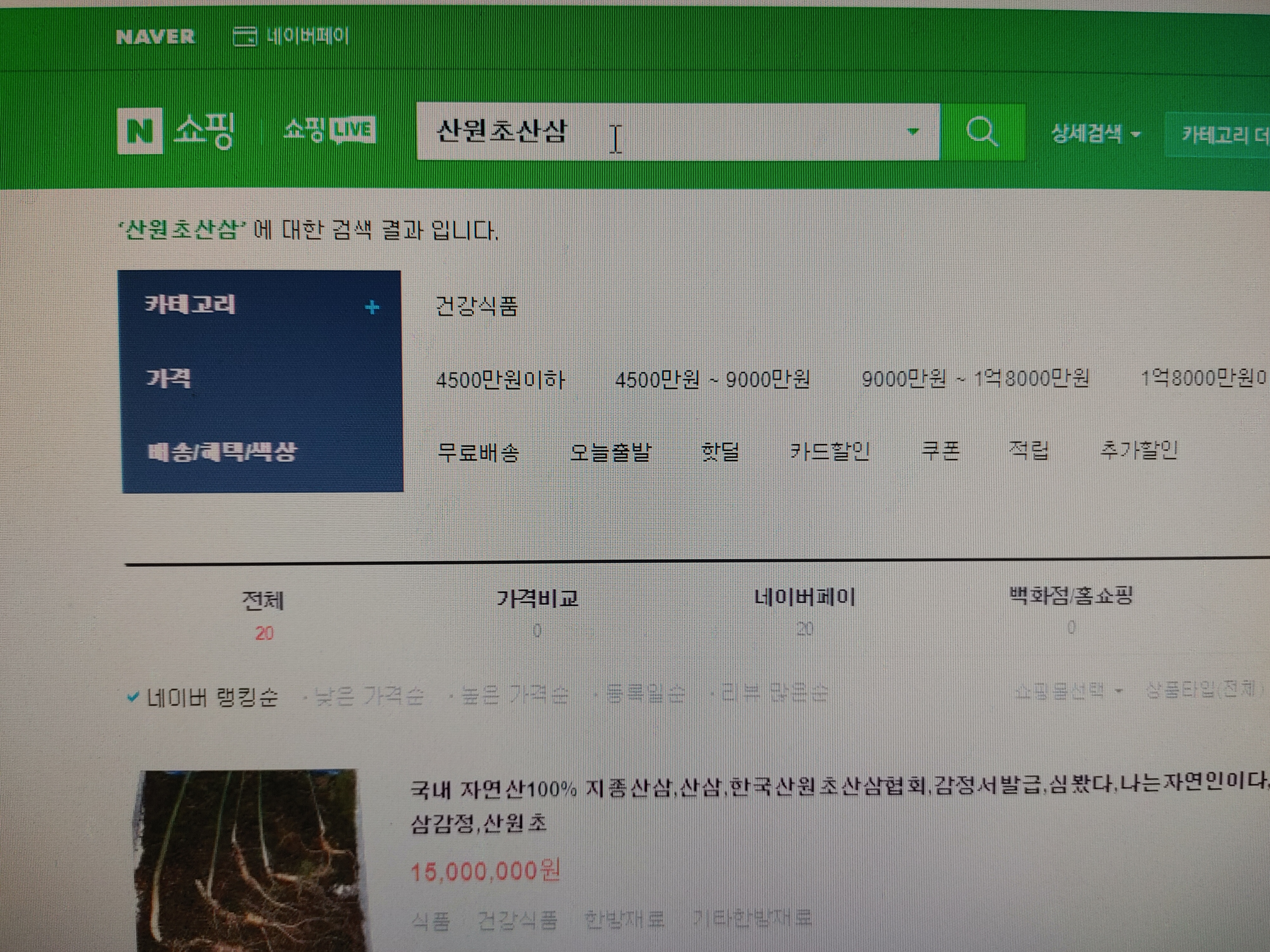This screenshot has height=952, width=1270.
Task: Select the 네이버 랭킹순 sort option
Action: point(212,697)
